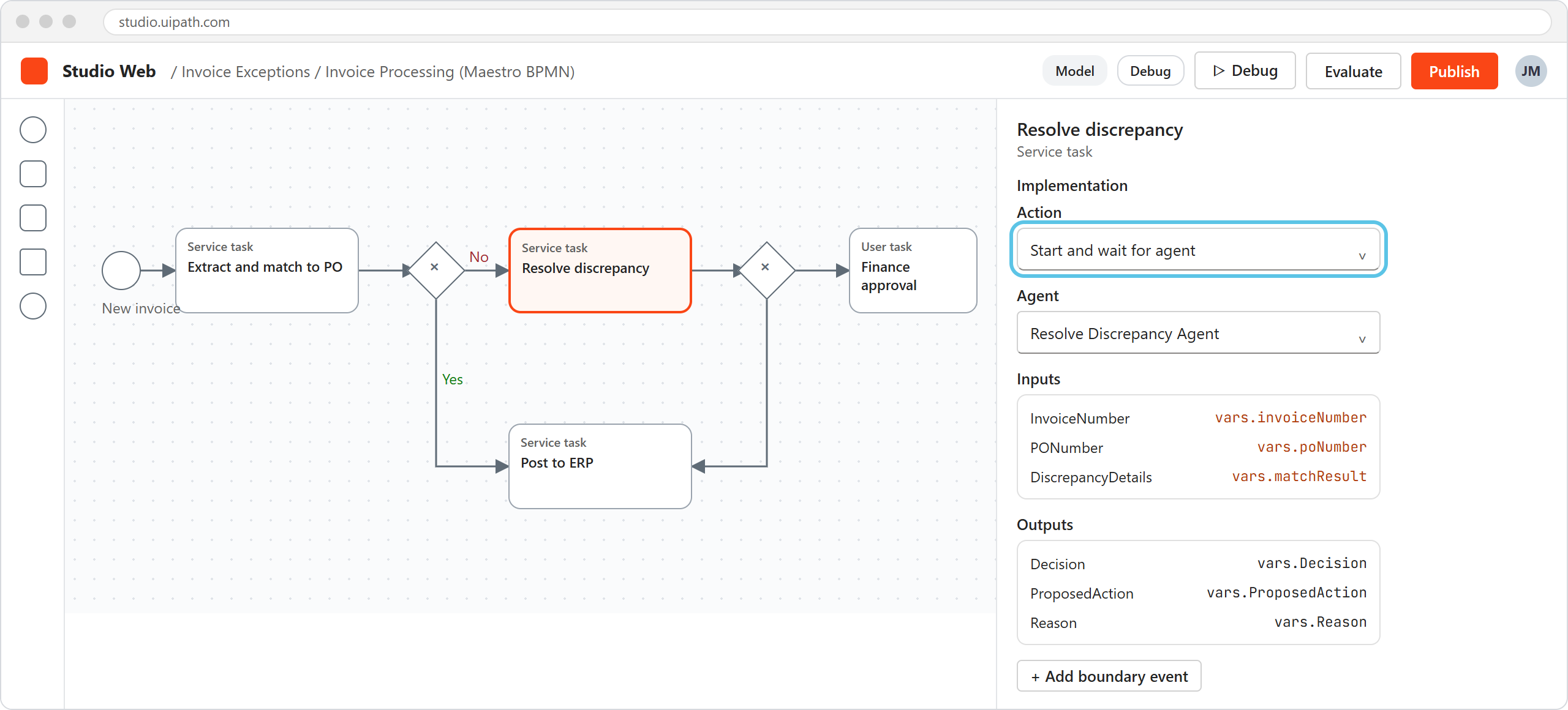Click the orange Studio Web logo square
This screenshot has width=1568, height=710.
(x=34, y=71)
